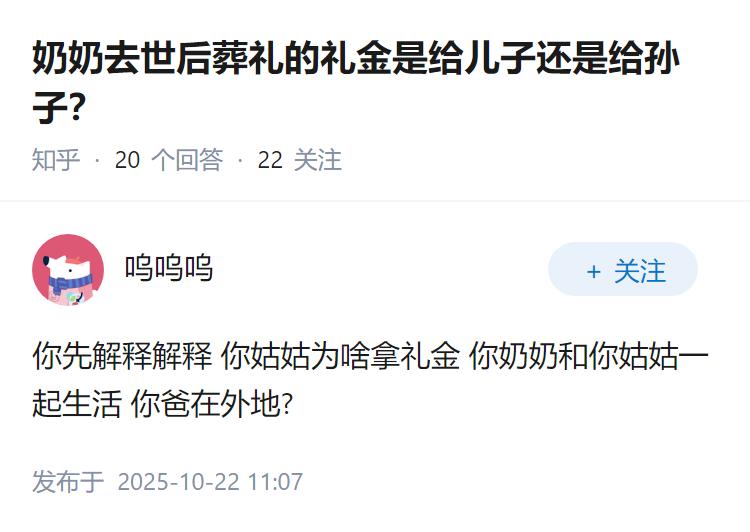Click the phrase 你奶奶和你姑姑一 in the answer

click(588, 355)
